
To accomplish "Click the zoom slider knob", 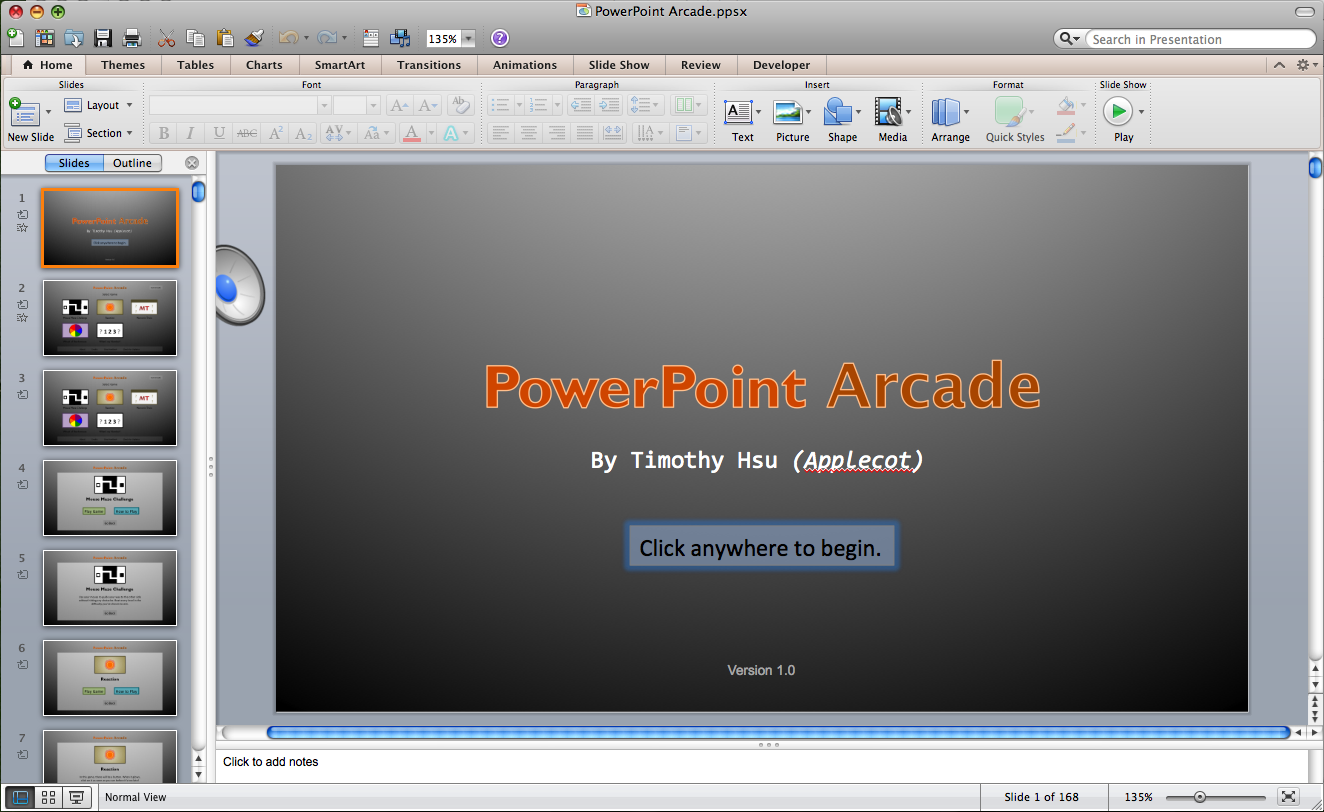I will point(1199,797).
